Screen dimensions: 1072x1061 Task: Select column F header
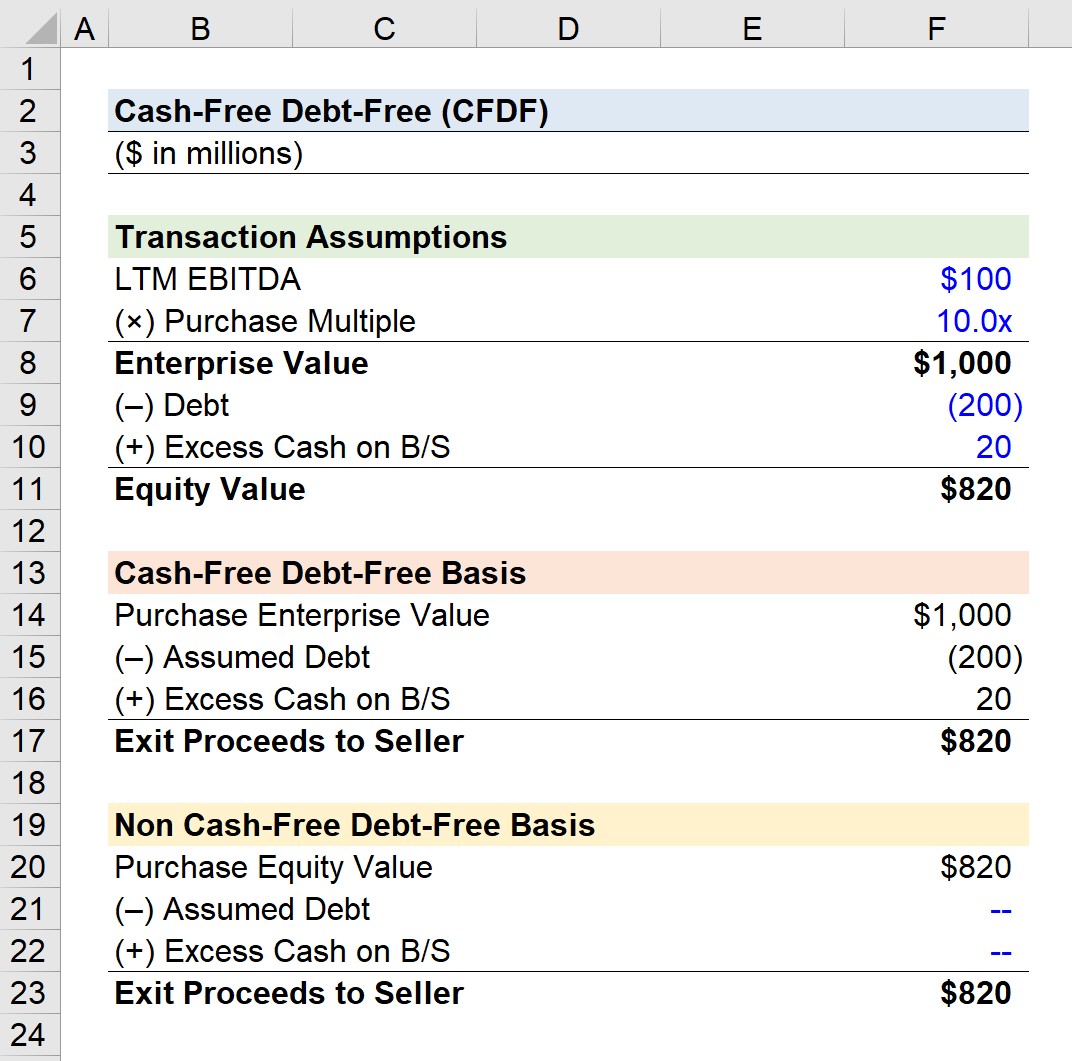(x=936, y=28)
